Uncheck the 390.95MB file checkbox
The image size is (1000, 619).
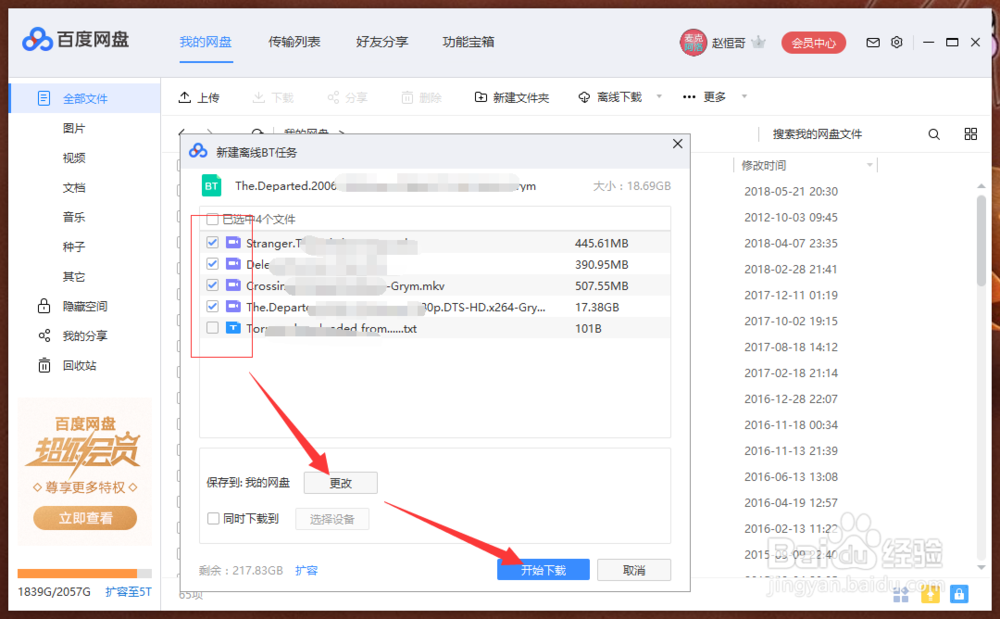[212, 263]
